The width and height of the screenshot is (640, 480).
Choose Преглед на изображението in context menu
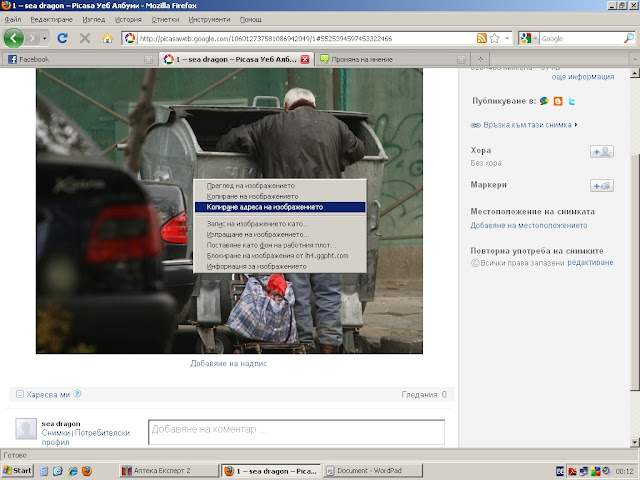coord(280,186)
